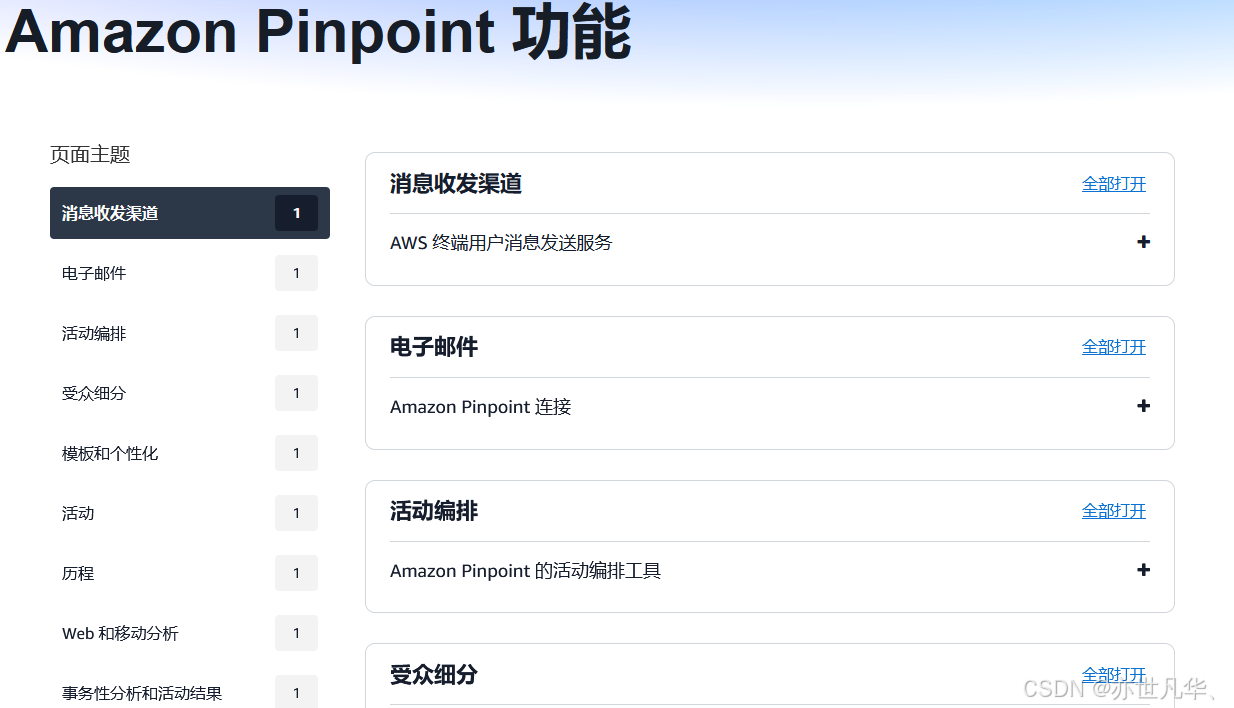The height and width of the screenshot is (708, 1234).
Task: Open the 受众细分 sidebar topic
Action: point(94,393)
